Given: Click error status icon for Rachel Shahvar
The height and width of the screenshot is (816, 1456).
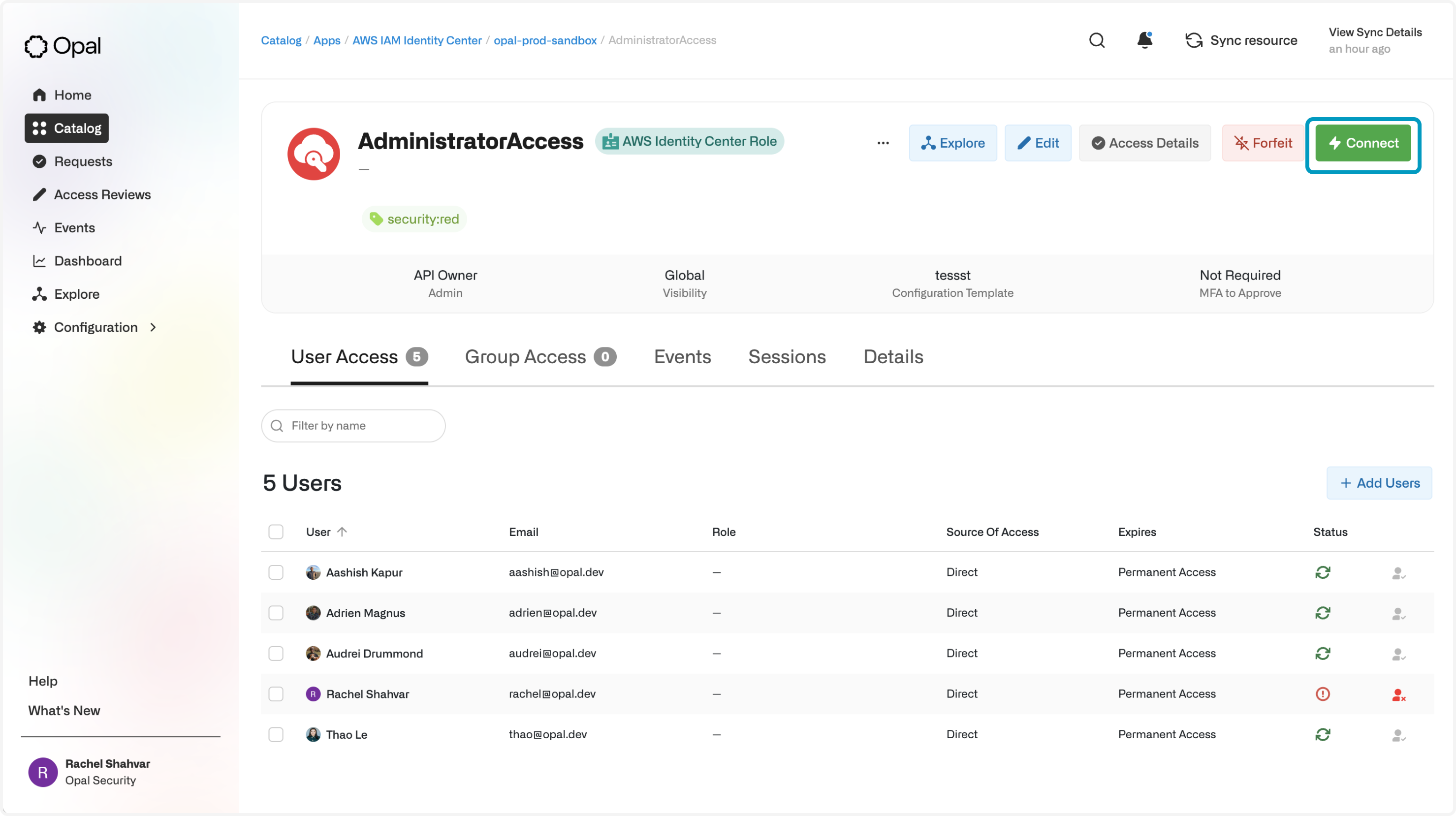Looking at the screenshot, I should pos(1323,694).
